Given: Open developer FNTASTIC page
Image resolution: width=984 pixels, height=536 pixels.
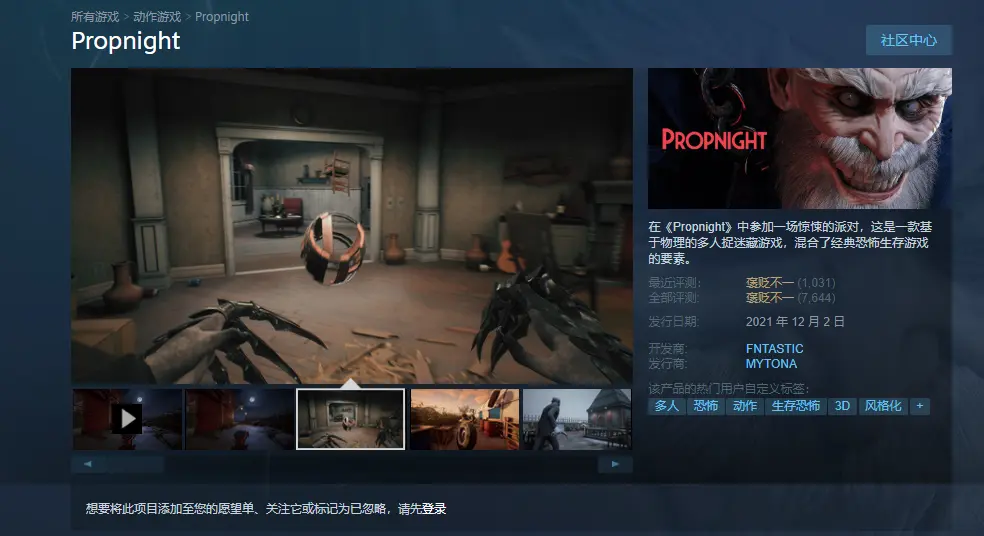Looking at the screenshot, I should (774, 348).
